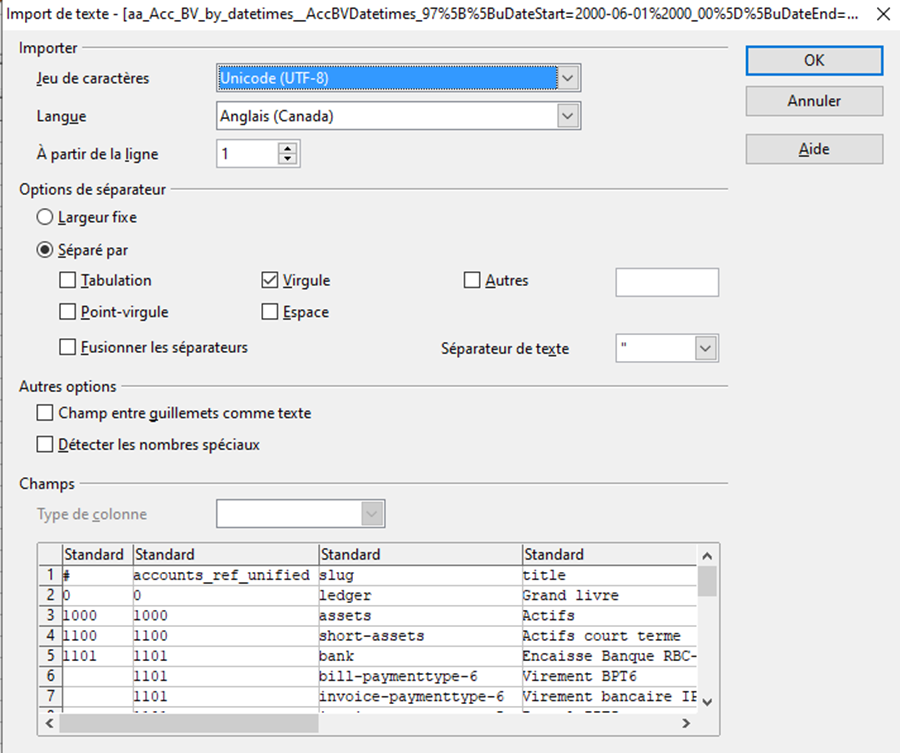900x753 pixels.
Task: Enable the Point-virgule separator checkbox
Action: pos(69,312)
